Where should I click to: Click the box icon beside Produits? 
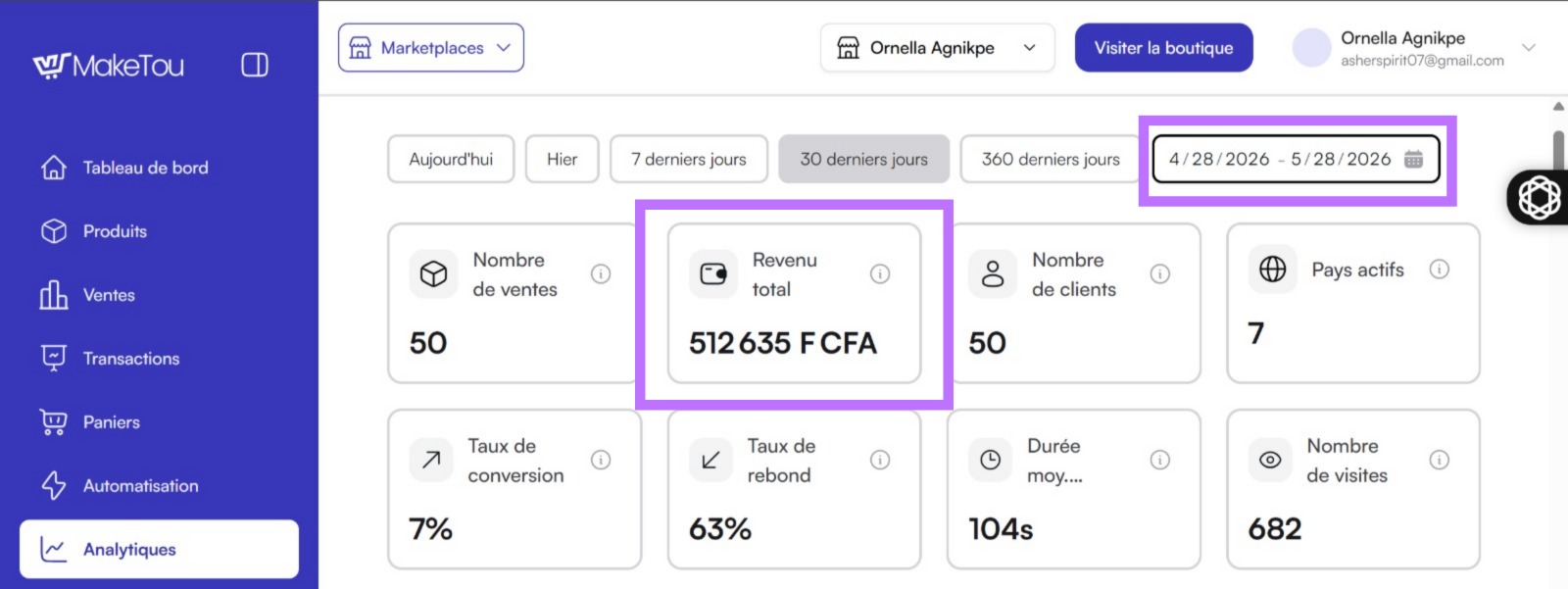(54, 231)
